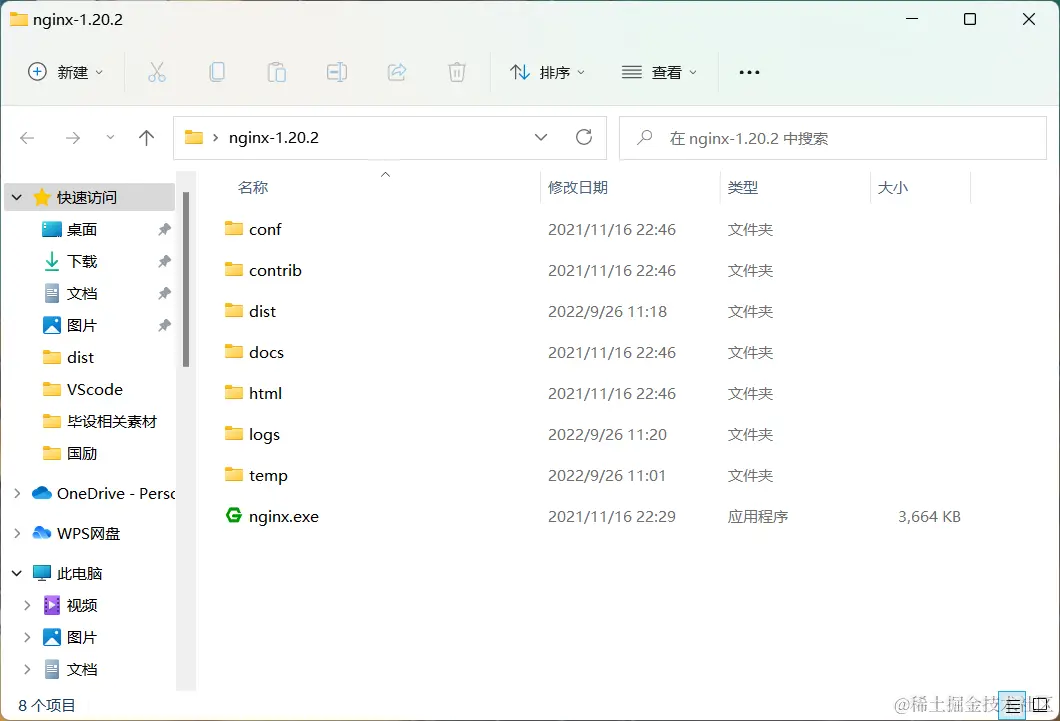Go back with the left arrow
The width and height of the screenshot is (1060, 721).
pos(27,138)
